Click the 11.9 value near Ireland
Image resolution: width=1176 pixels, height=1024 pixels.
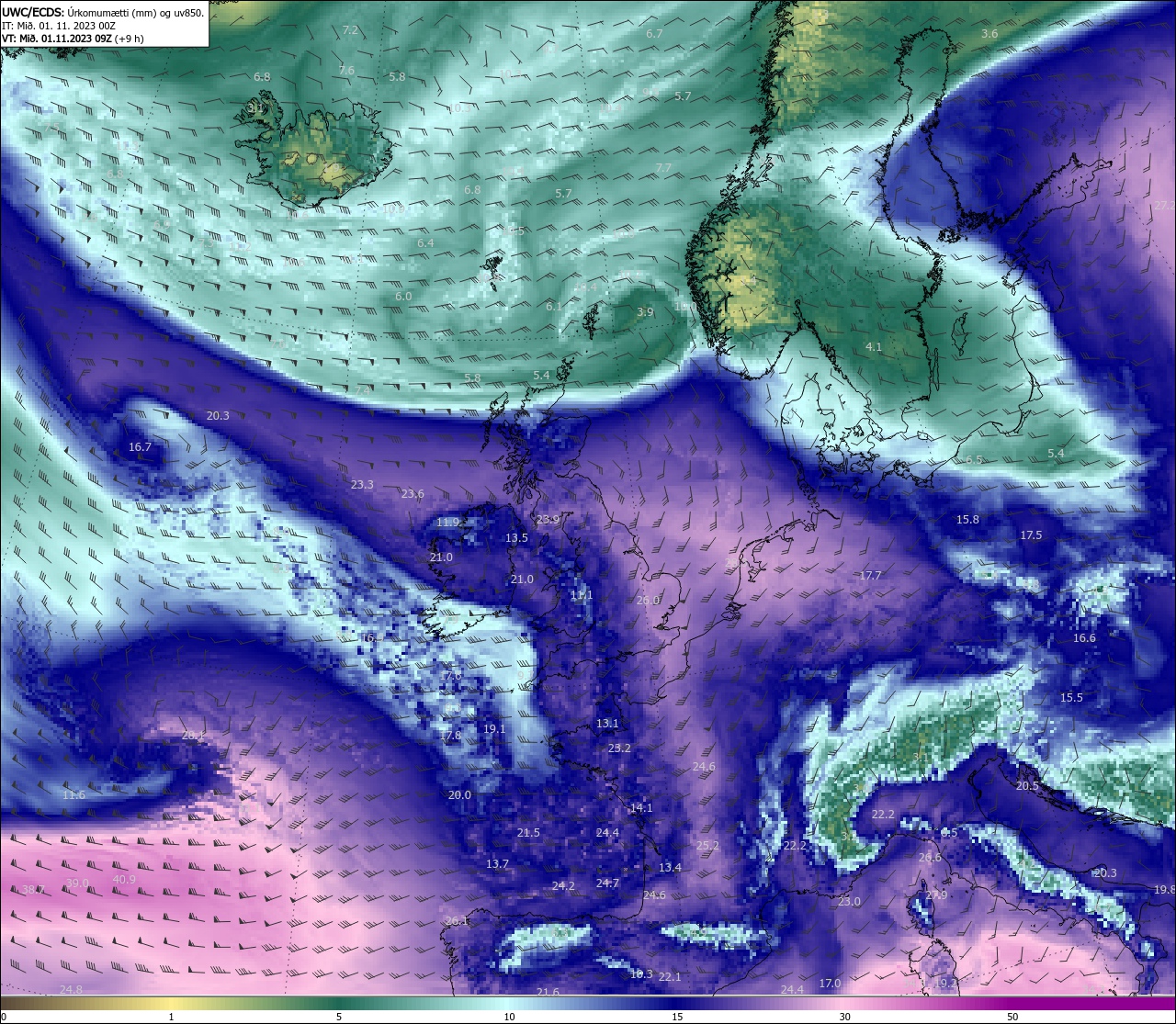[447, 523]
